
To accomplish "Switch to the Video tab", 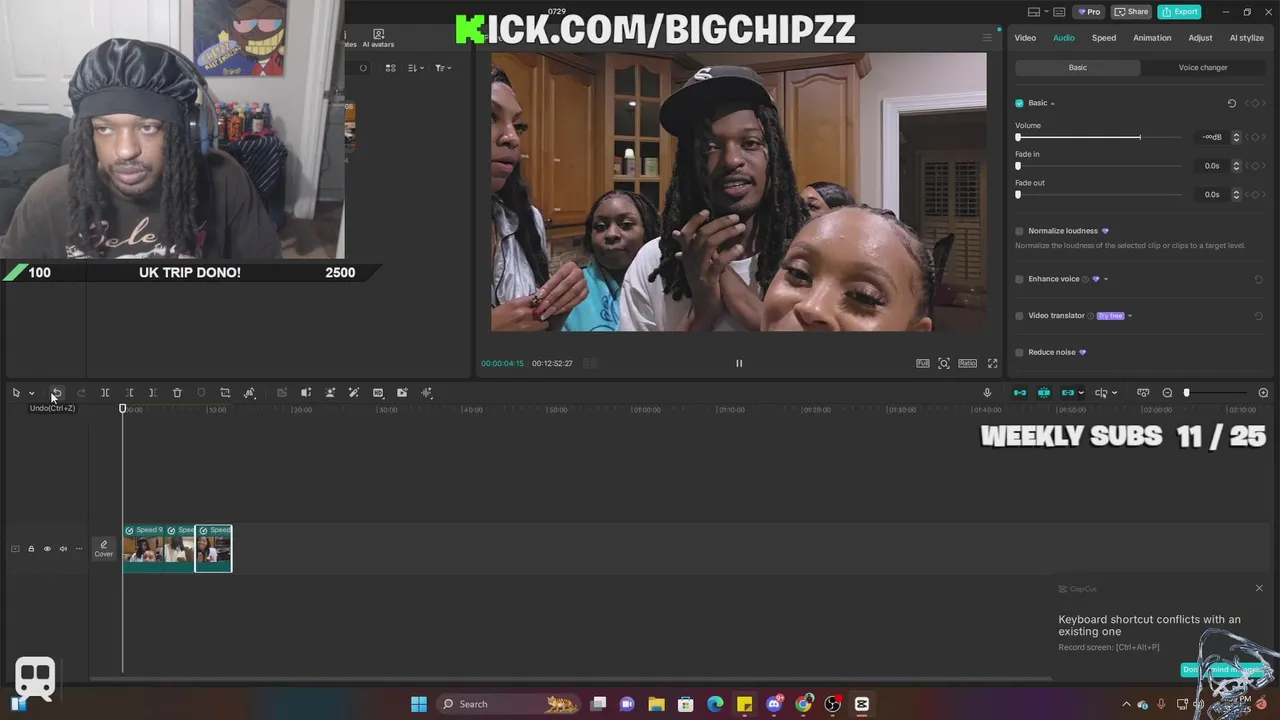I will (x=1025, y=38).
